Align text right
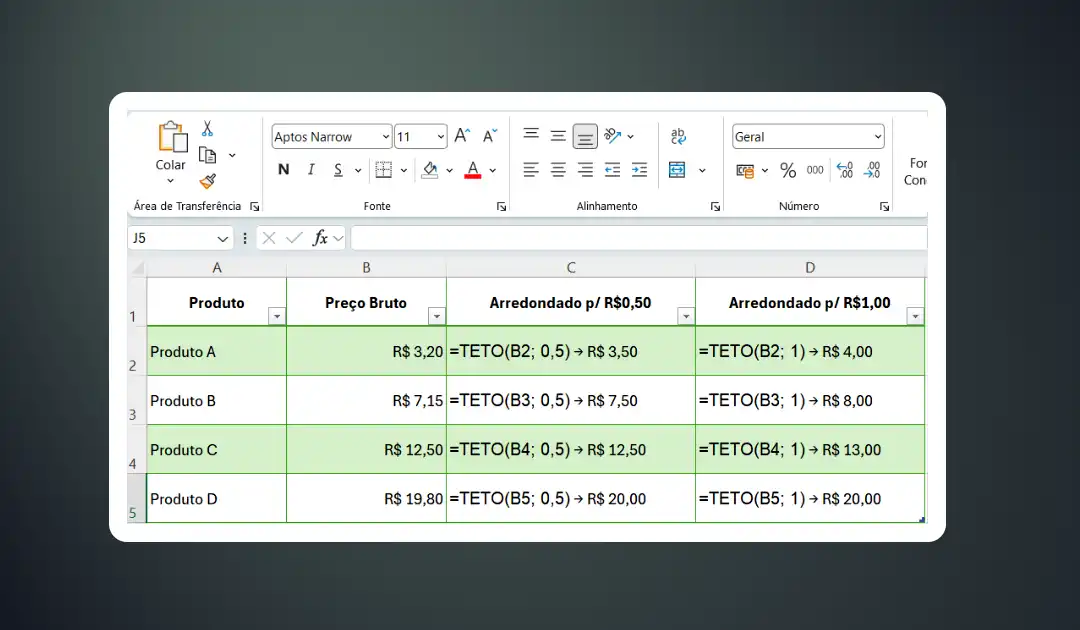The image size is (1080, 630). pyautogui.click(x=585, y=169)
